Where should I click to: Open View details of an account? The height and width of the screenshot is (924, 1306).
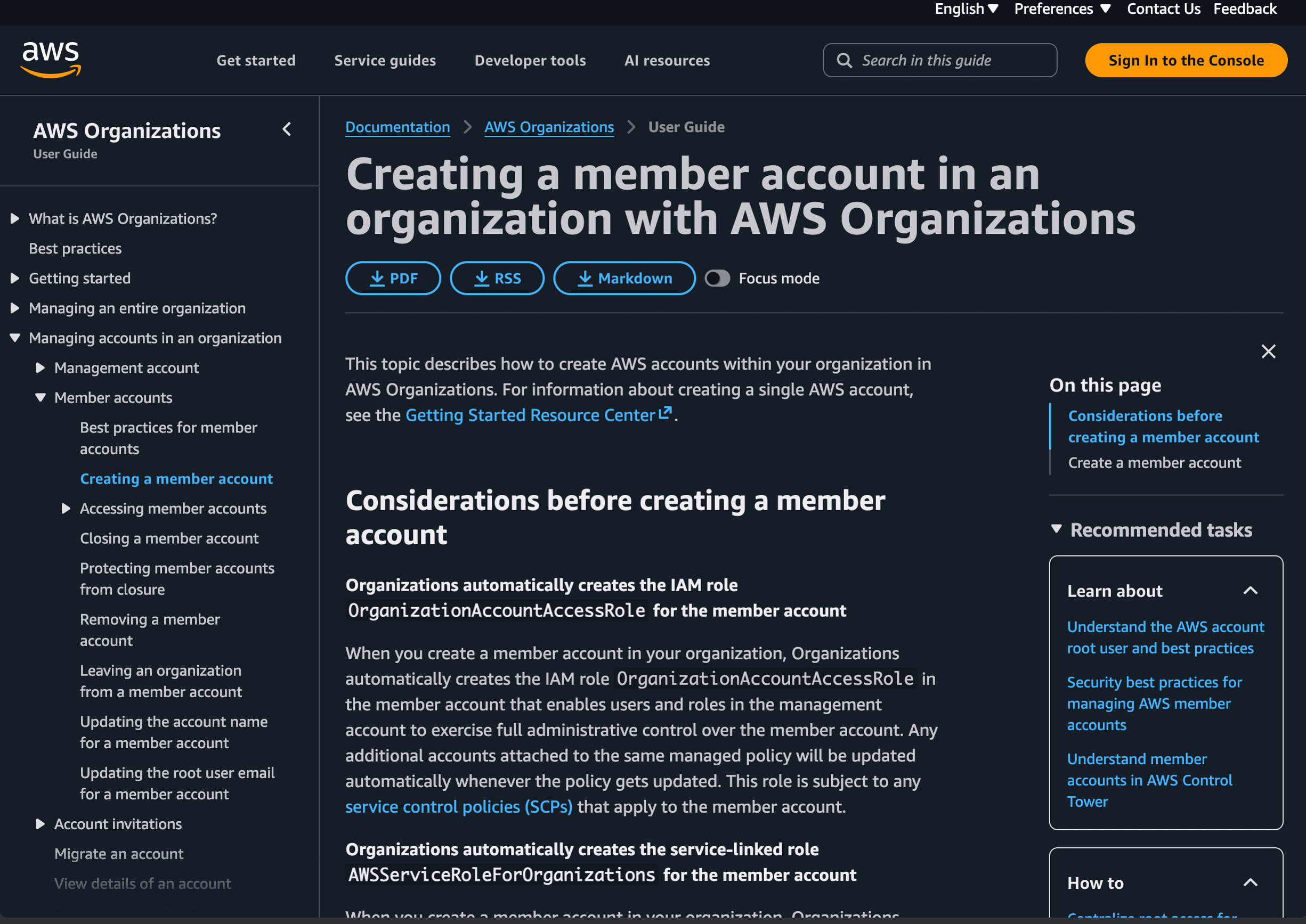[x=142, y=884]
